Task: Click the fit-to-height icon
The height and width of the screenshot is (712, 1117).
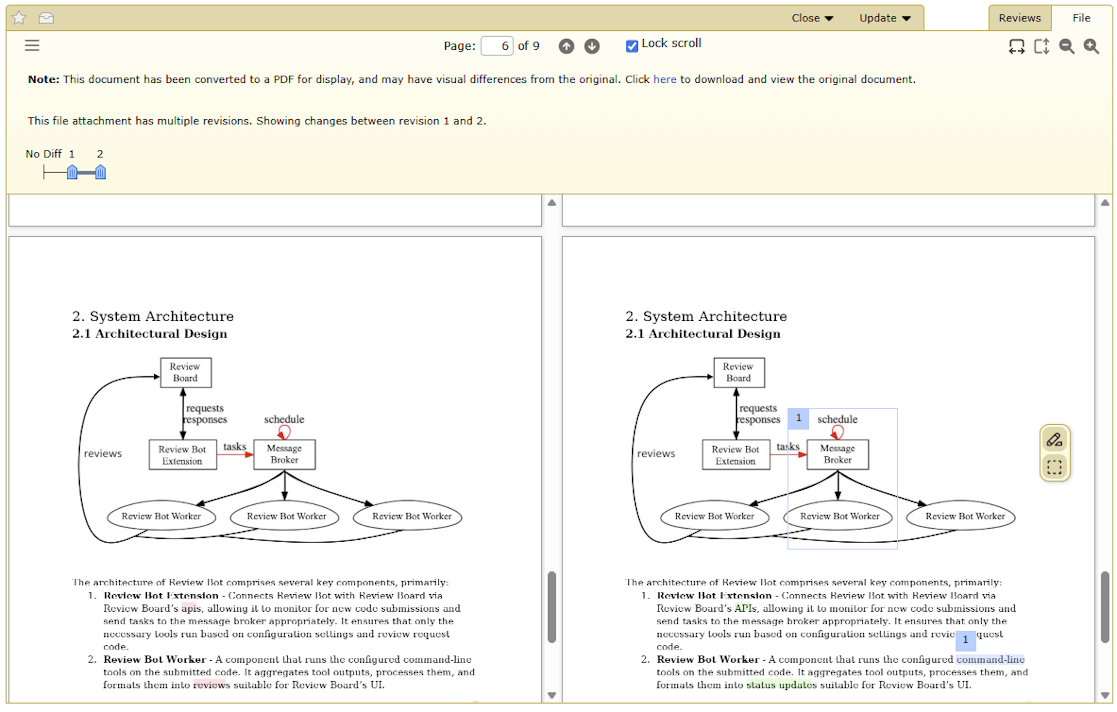Action: click(x=1041, y=46)
